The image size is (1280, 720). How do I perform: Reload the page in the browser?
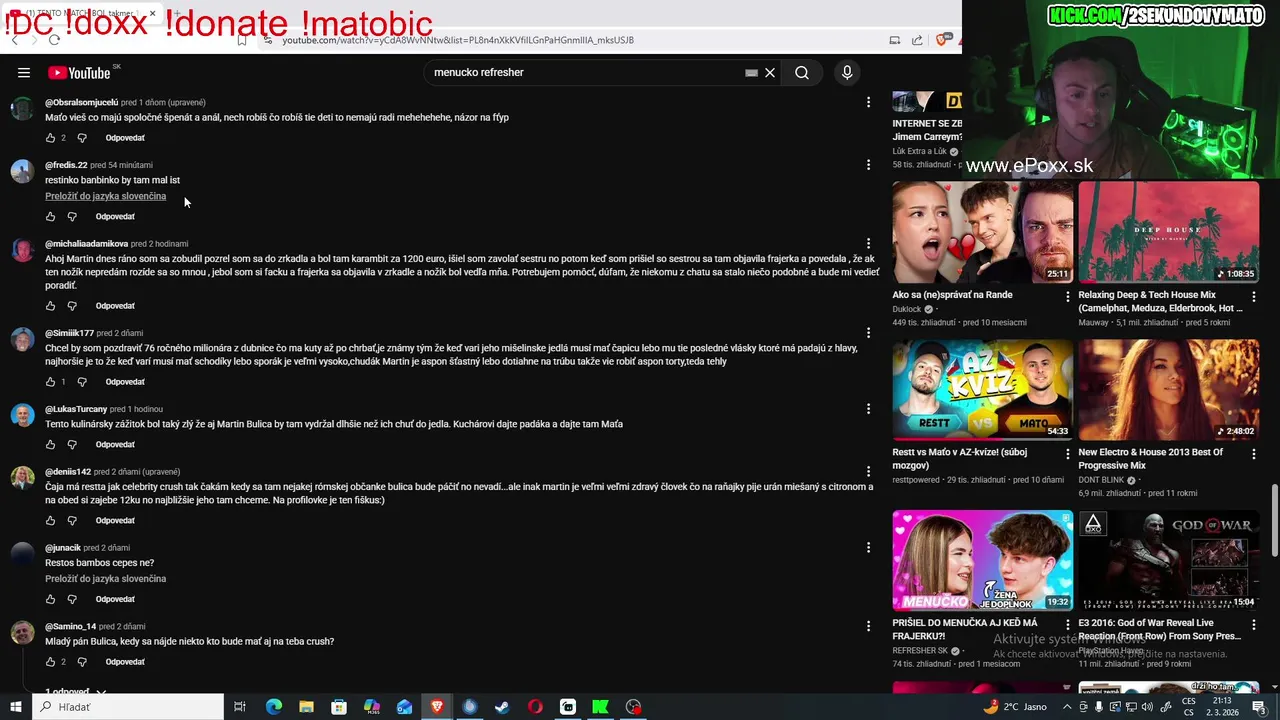[x=54, y=40]
